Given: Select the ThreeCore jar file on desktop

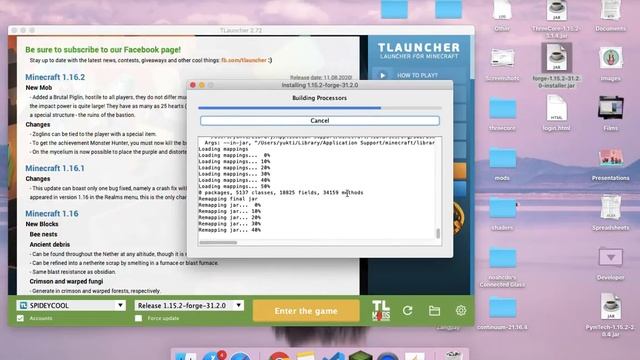Looking at the screenshot, I should click(556, 18).
